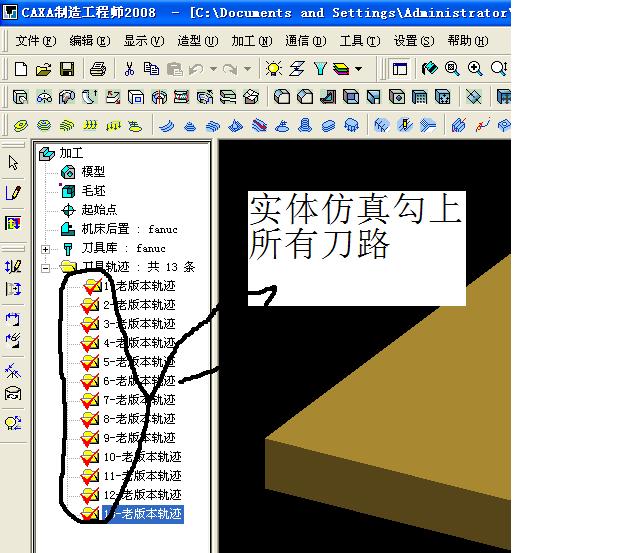Image resolution: width=640 pixels, height=553 pixels.
Task: Toggle checkmark on 5-老版本轨迹
Action: pyautogui.click(x=90, y=362)
